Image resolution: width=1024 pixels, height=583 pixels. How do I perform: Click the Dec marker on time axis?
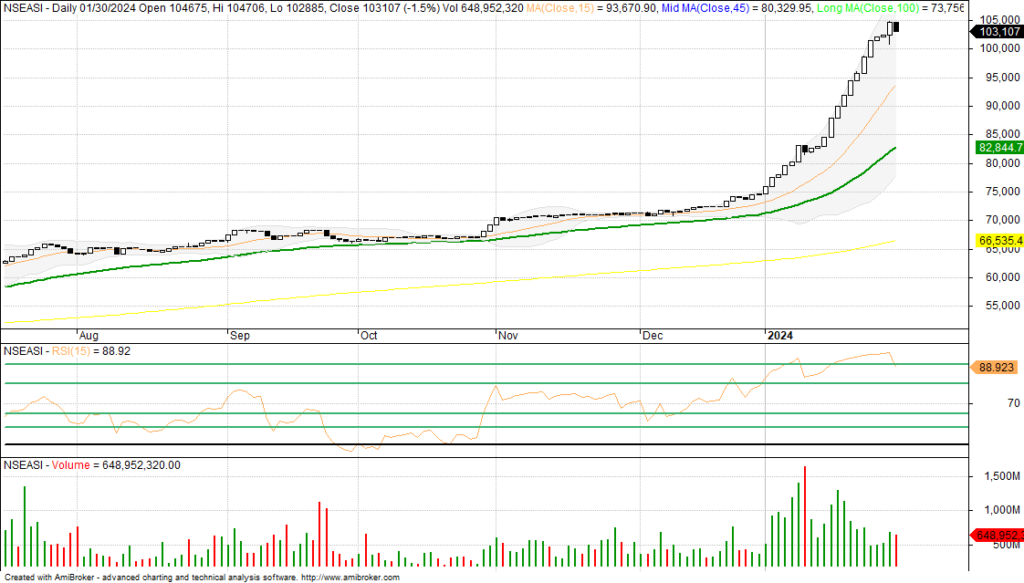[653, 337]
